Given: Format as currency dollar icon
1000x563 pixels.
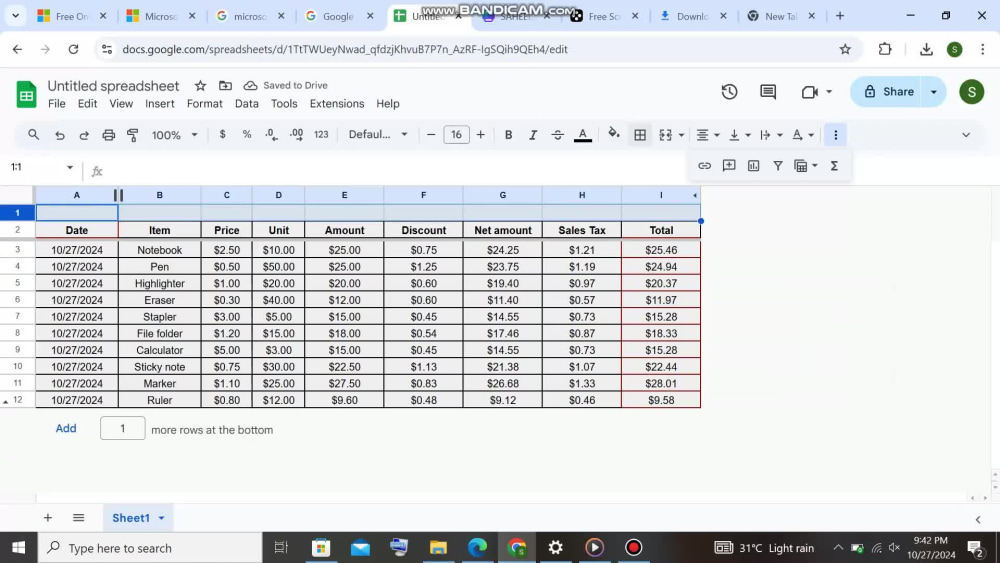Looking at the screenshot, I should (x=222, y=135).
